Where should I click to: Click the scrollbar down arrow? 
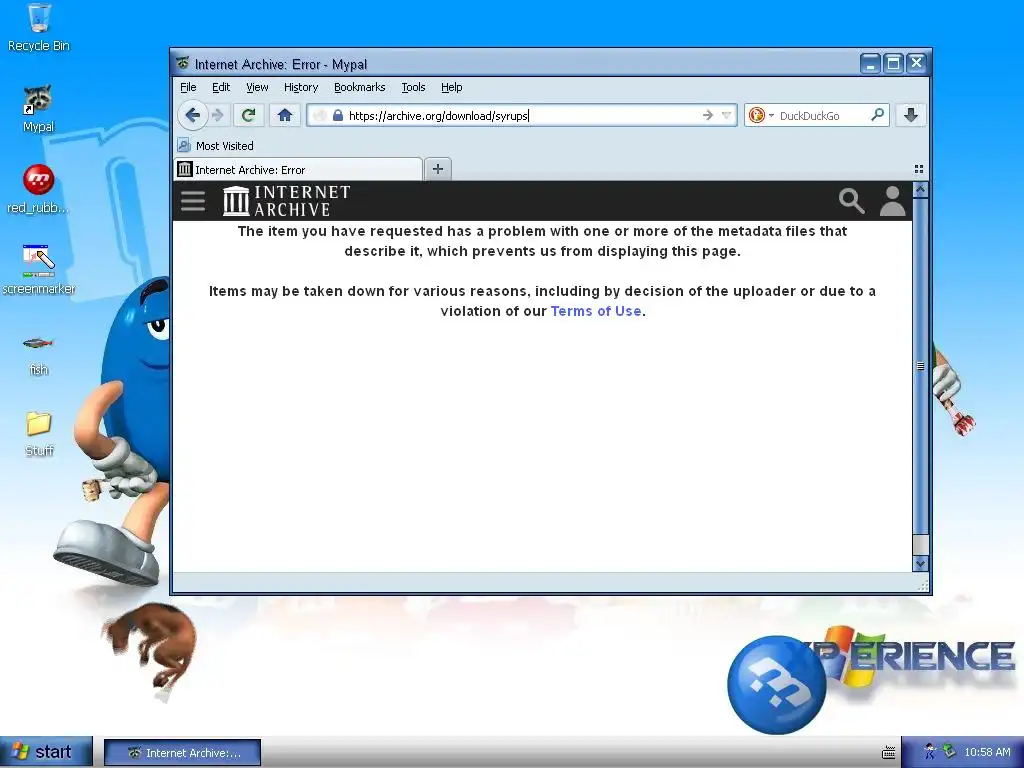(x=920, y=563)
